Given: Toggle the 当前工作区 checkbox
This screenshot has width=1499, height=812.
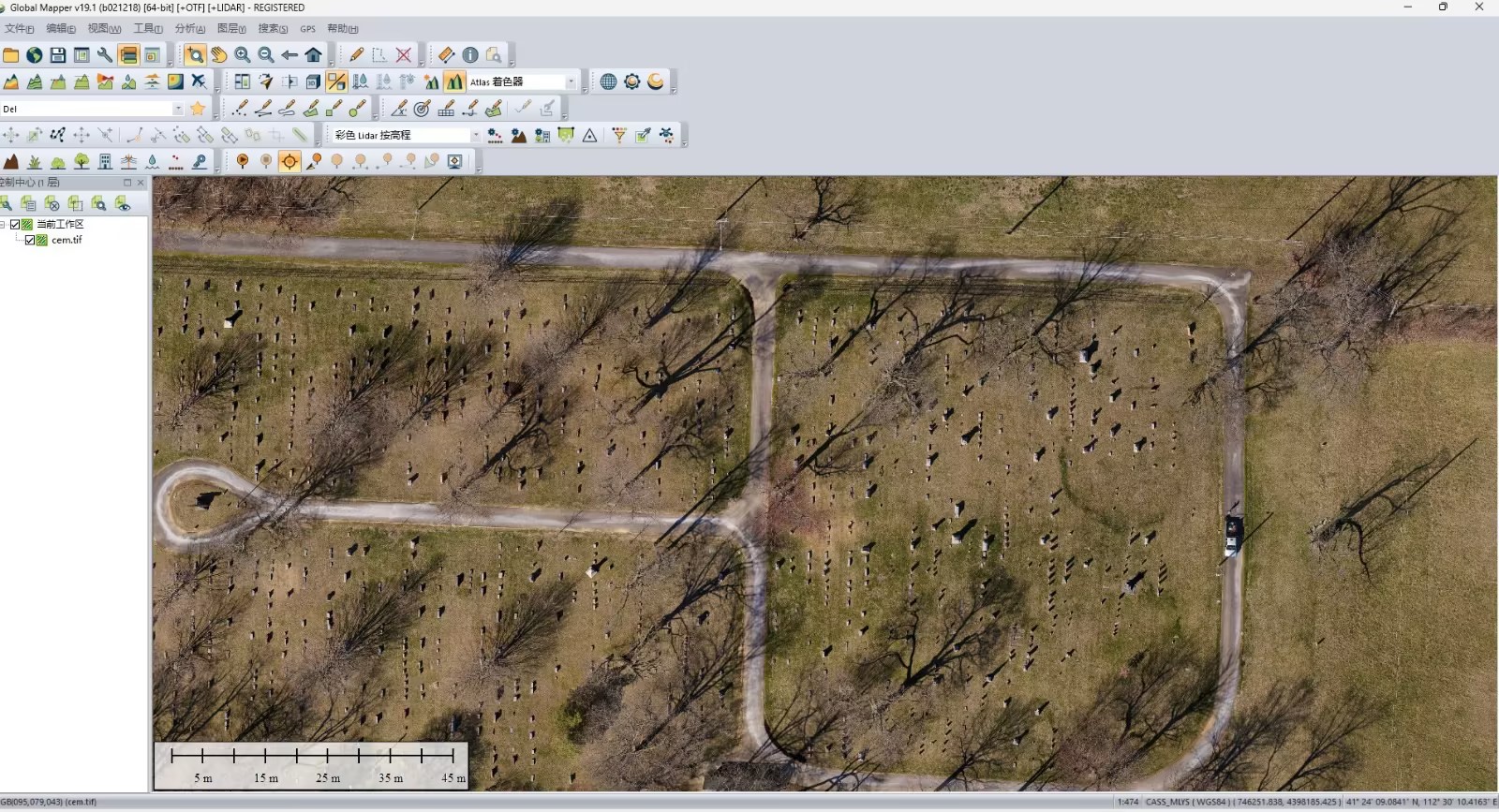Looking at the screenshot, I should [15, 225].
